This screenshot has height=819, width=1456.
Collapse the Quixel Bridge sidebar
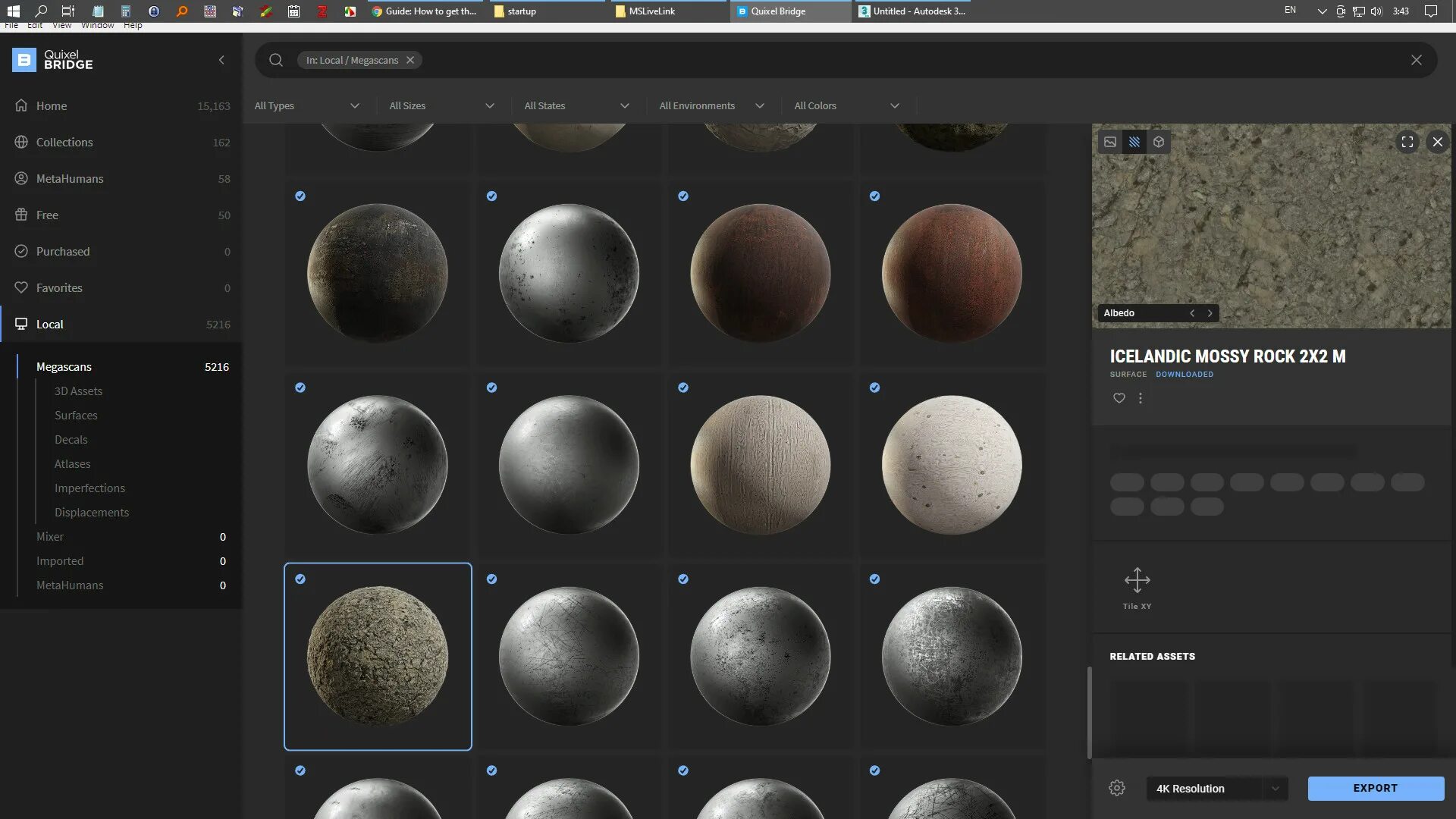coord(221,60)
